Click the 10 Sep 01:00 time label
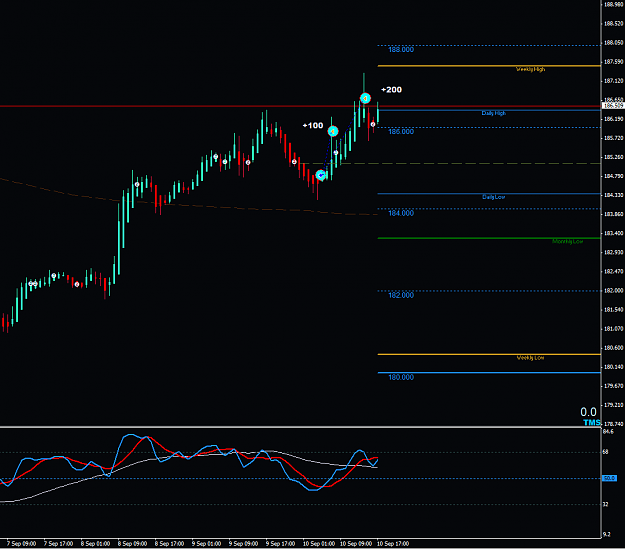 319,544
